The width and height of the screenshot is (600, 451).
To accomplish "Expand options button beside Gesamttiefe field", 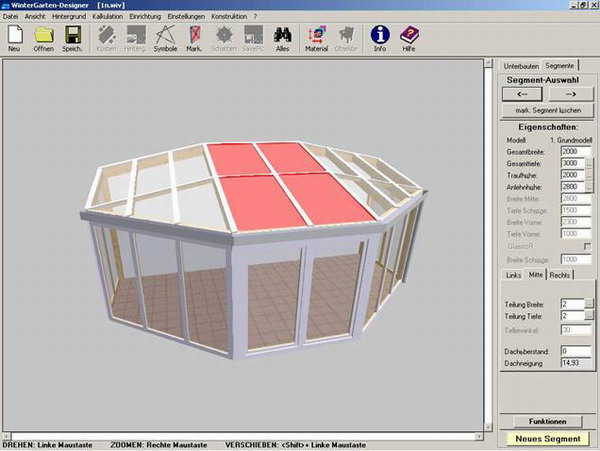I will tap(589, 162).
